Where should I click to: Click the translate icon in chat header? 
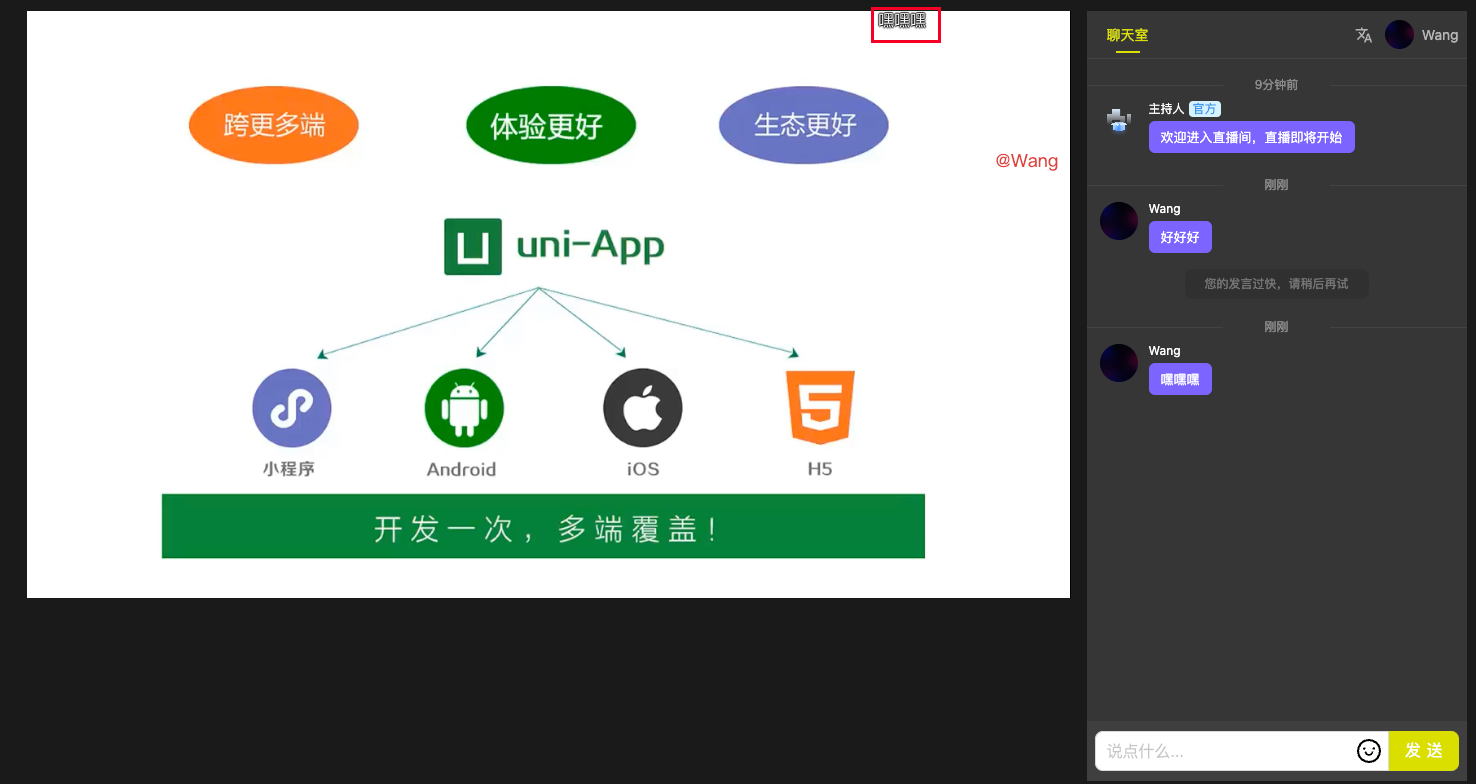[x=1363, y=35]
